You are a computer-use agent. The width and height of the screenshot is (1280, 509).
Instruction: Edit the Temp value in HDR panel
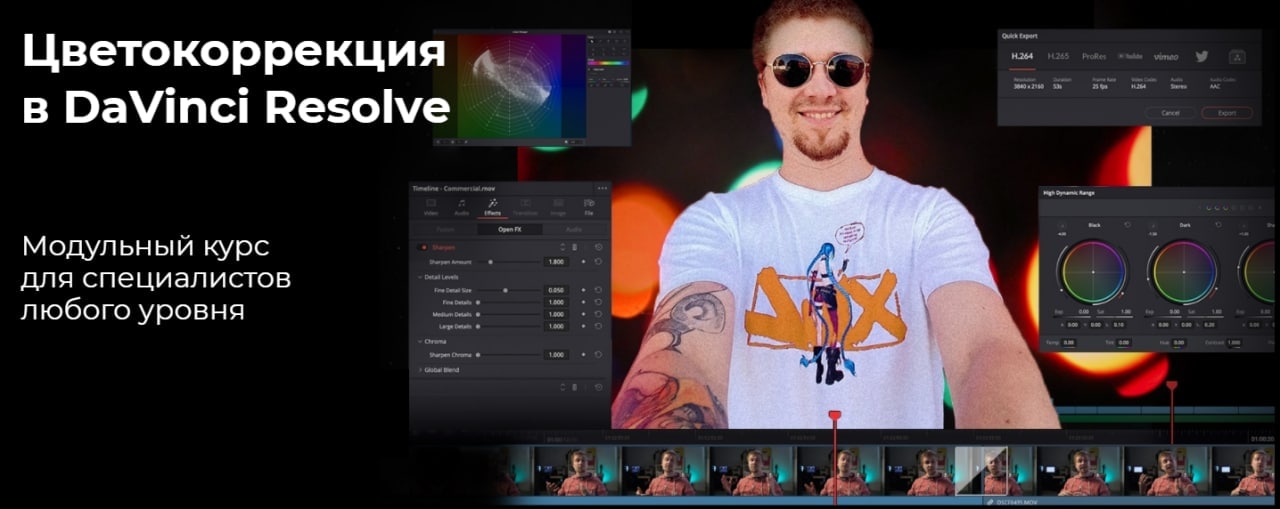(x=1071, y=342)
